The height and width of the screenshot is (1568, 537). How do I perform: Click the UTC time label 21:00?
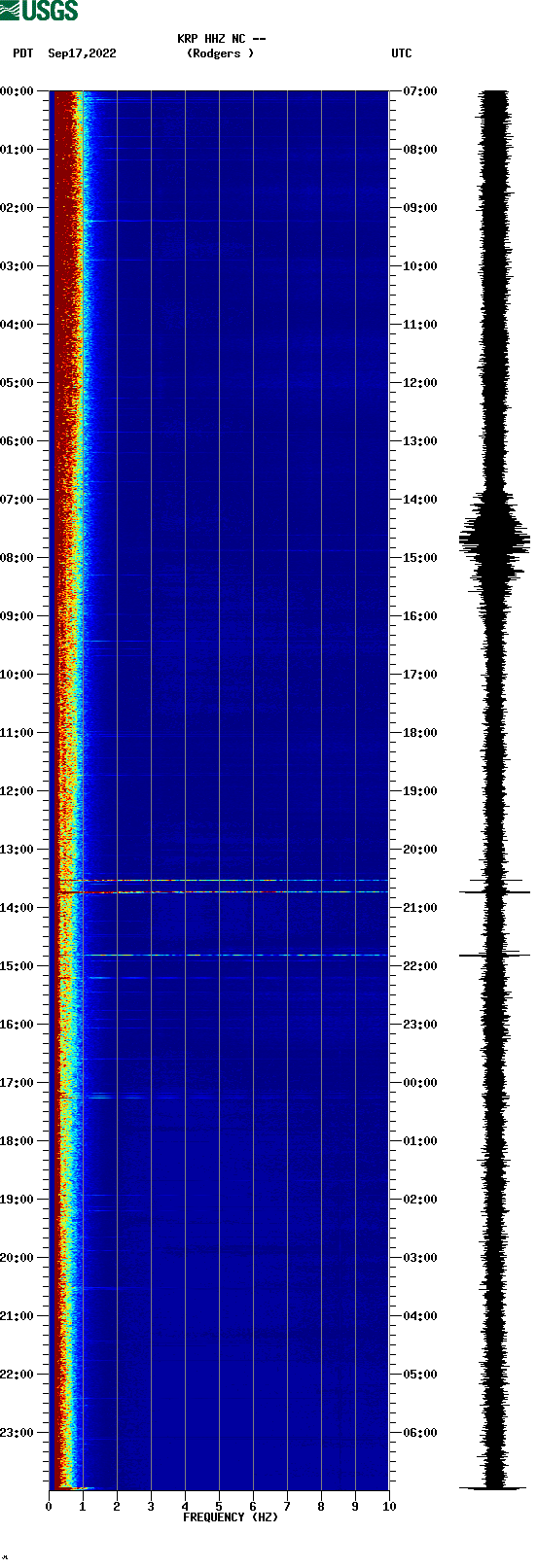(x=420, y=908)
